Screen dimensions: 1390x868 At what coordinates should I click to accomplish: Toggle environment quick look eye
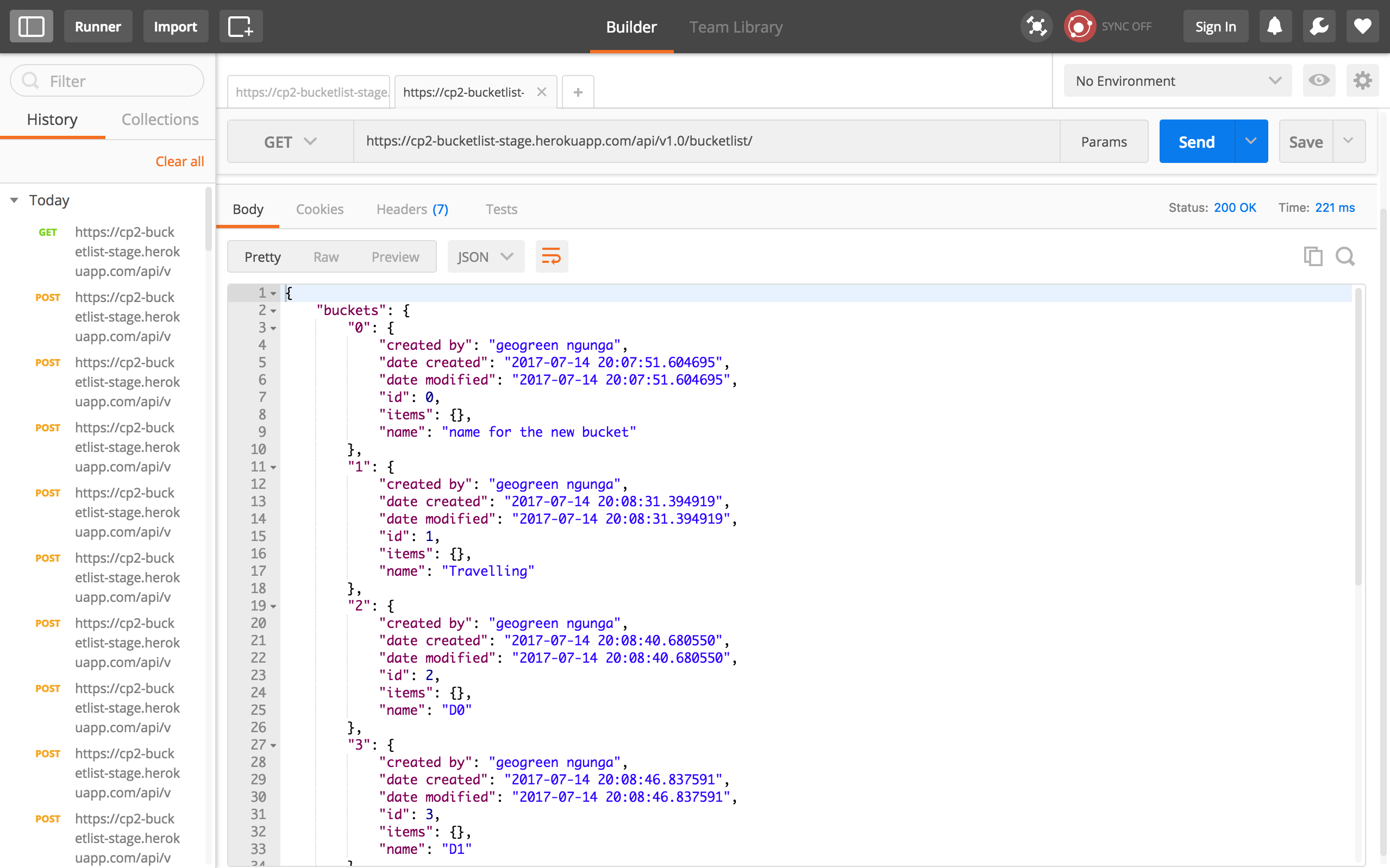(1318, 80)
